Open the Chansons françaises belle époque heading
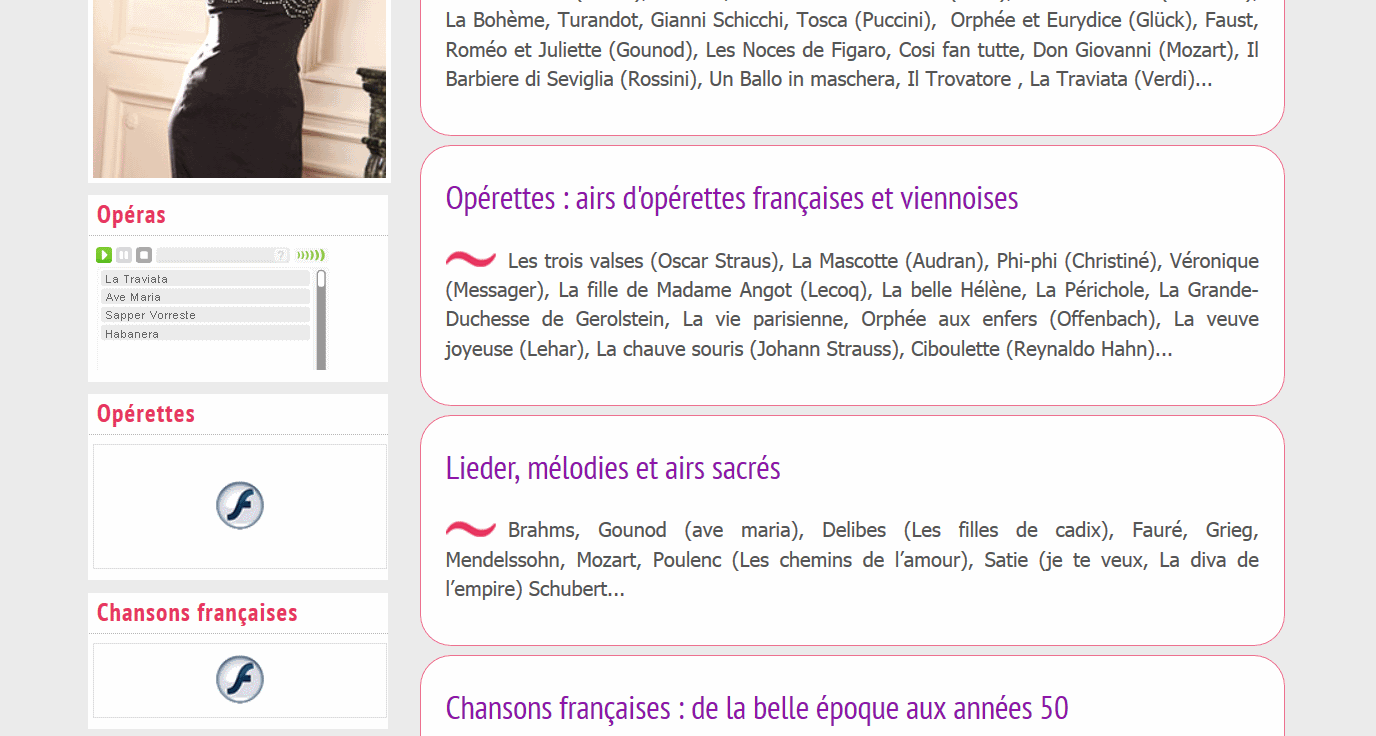Viewport: 1376px width, 736px height. click(757, 708)
